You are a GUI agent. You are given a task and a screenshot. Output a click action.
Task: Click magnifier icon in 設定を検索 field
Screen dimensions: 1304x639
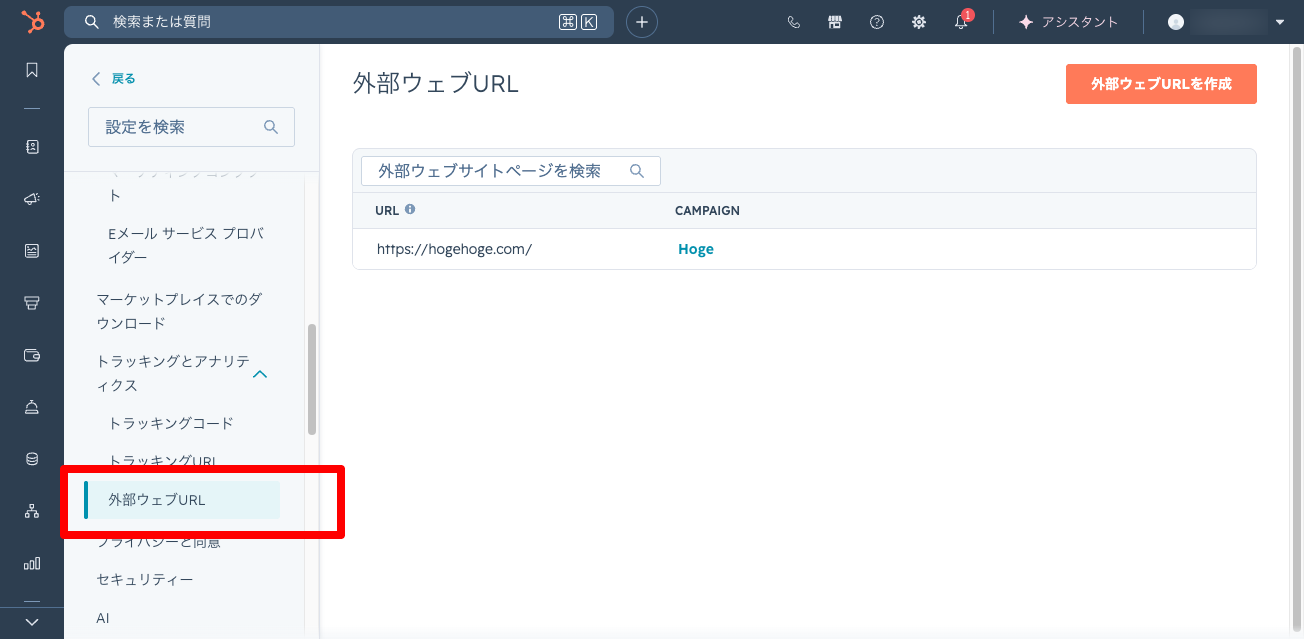pyautogui.click(x=271, y=127)
